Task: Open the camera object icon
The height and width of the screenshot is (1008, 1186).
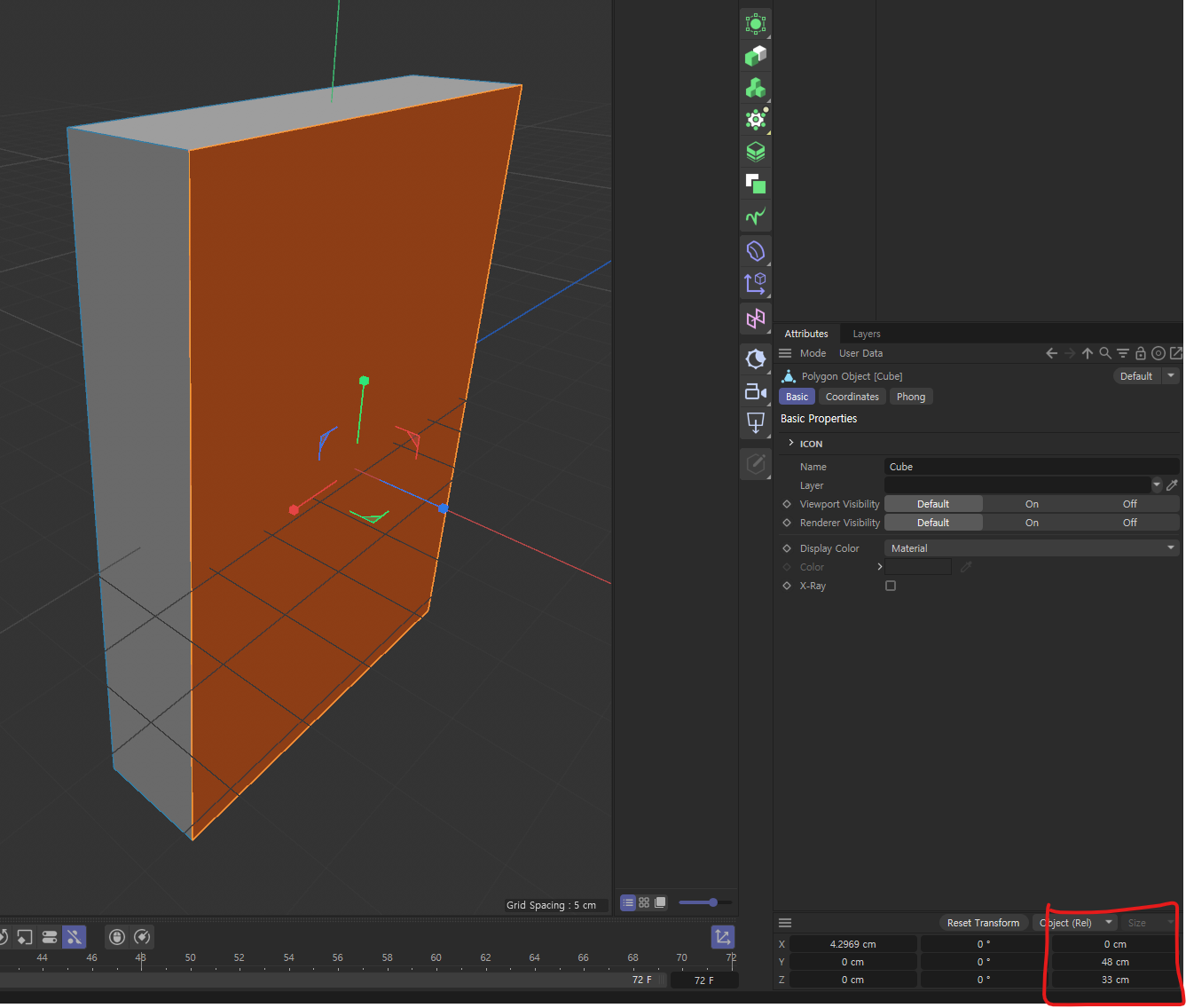Action: 755,391
